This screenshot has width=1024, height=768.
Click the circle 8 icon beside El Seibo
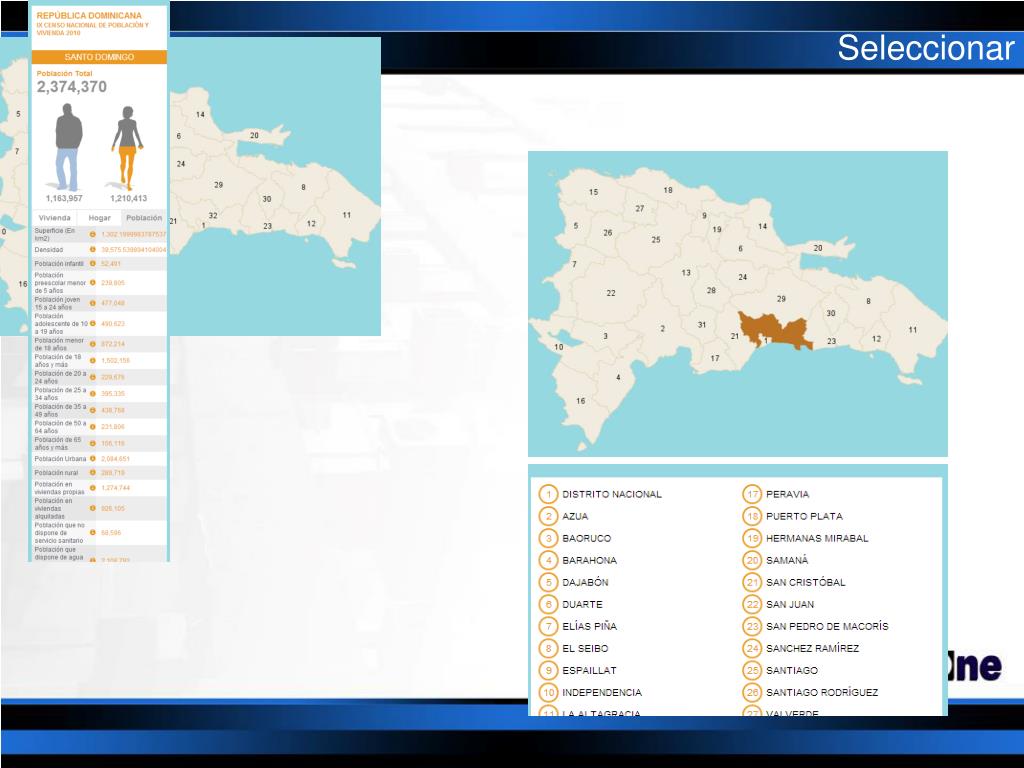point(548,648)
